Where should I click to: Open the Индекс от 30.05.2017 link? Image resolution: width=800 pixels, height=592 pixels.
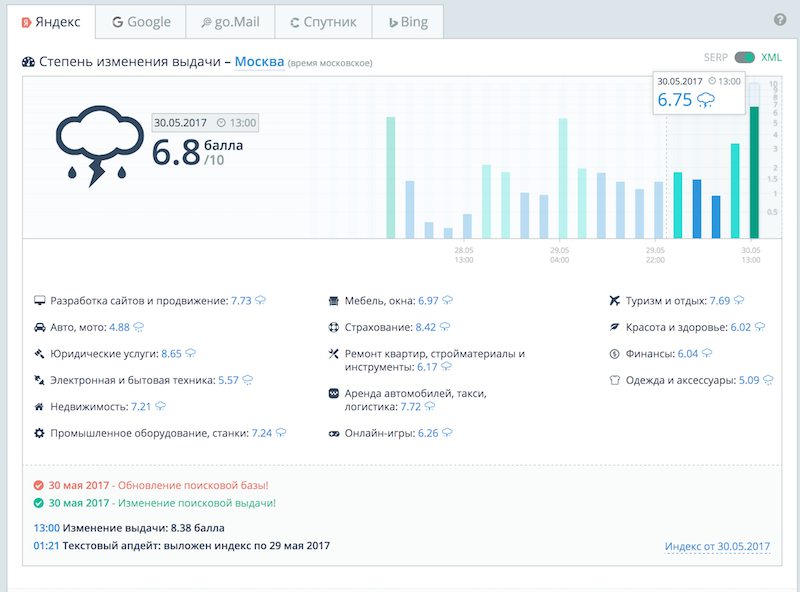[717, 546]
